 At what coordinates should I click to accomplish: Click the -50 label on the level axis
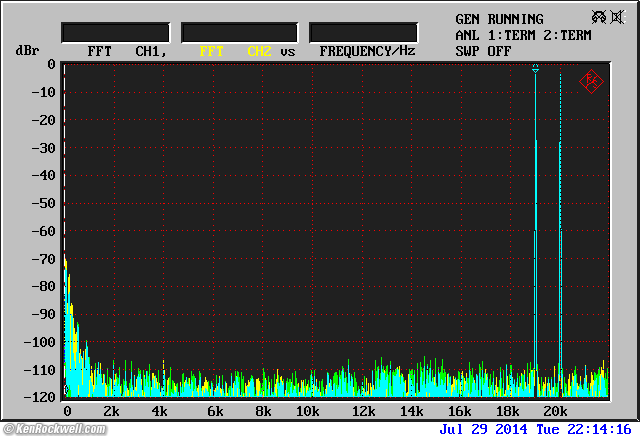[x=43, y=203]
